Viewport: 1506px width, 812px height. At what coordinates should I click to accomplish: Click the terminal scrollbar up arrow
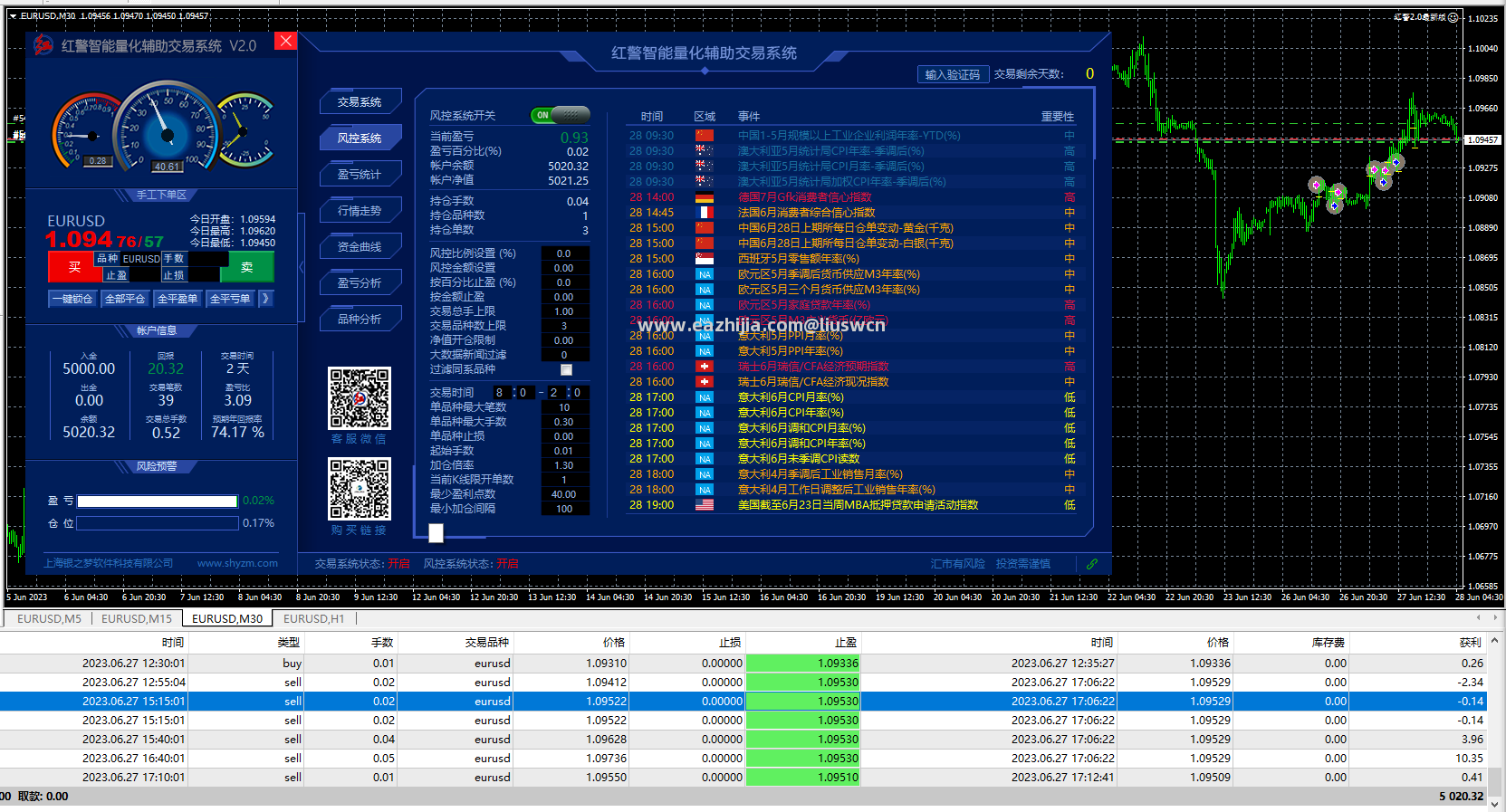tap(1494, 640)
